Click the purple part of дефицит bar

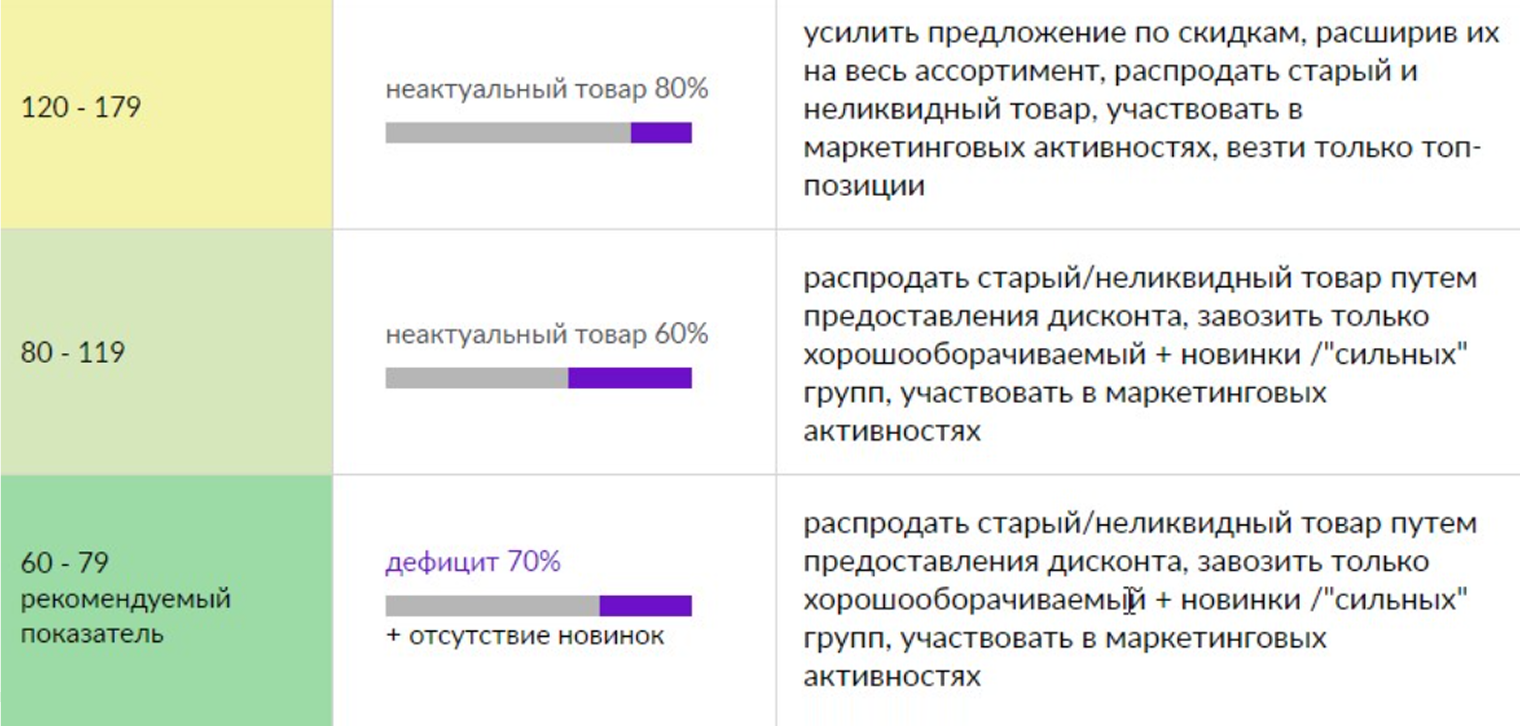tap(646, 606)
